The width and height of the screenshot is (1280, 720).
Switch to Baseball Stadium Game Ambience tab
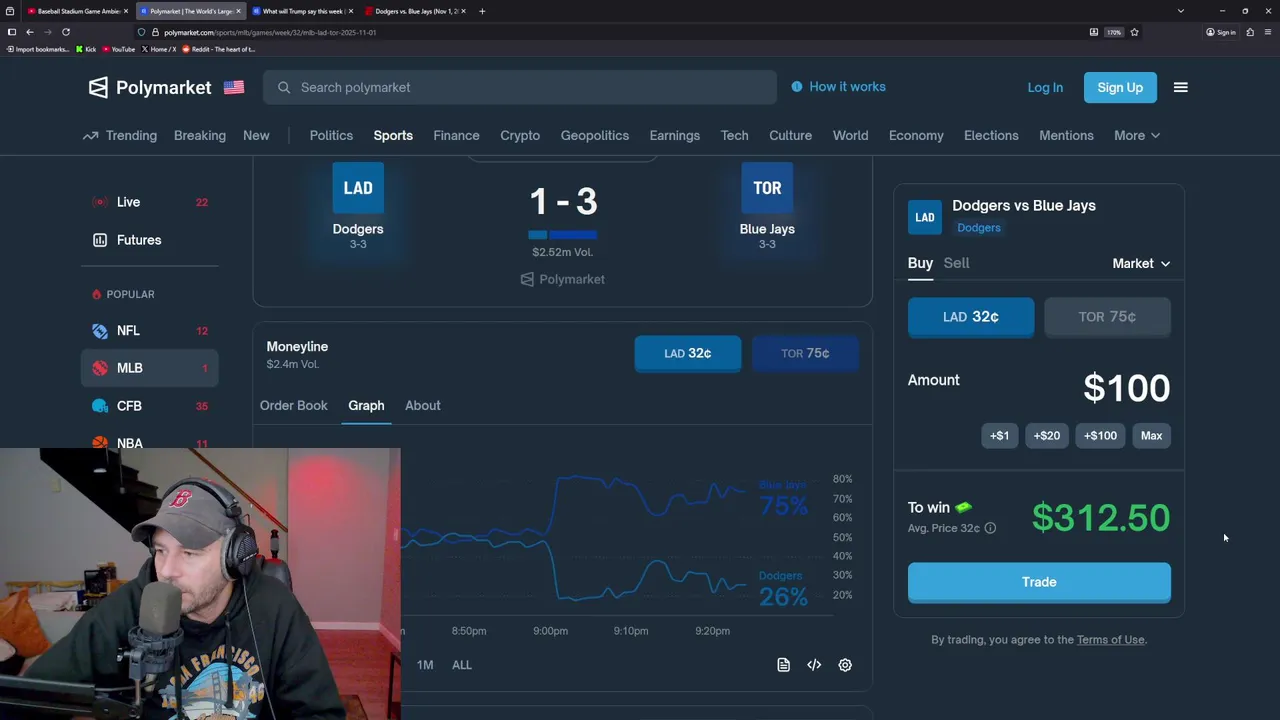tap(78, 11)
